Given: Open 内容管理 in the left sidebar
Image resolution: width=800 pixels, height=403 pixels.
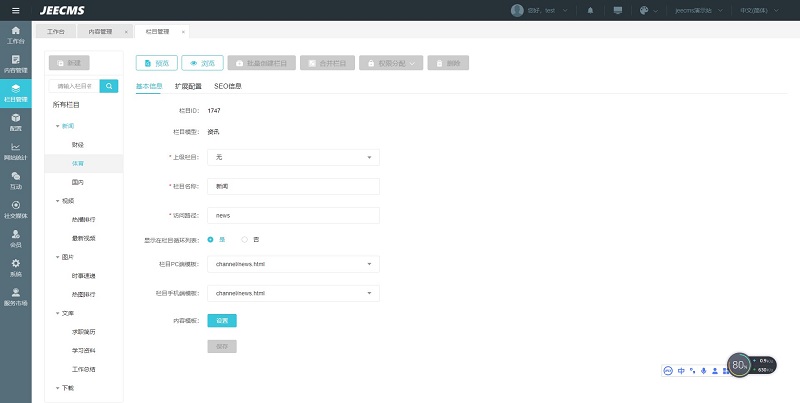Looking at the screenshot, I should [x=15, y=66].
